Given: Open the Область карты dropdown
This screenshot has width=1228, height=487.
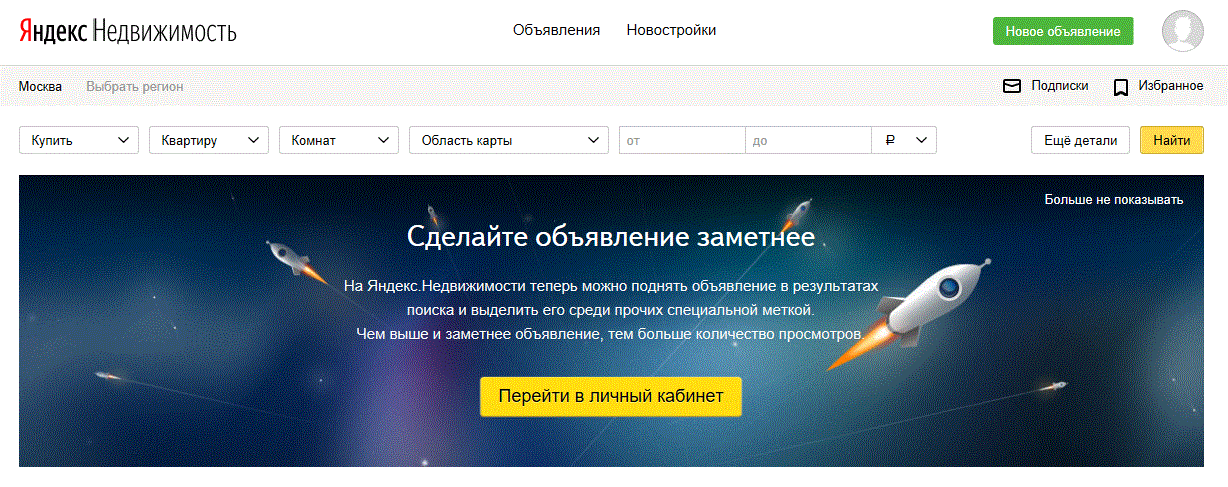Looking at the screenshot, I should 509,140.
